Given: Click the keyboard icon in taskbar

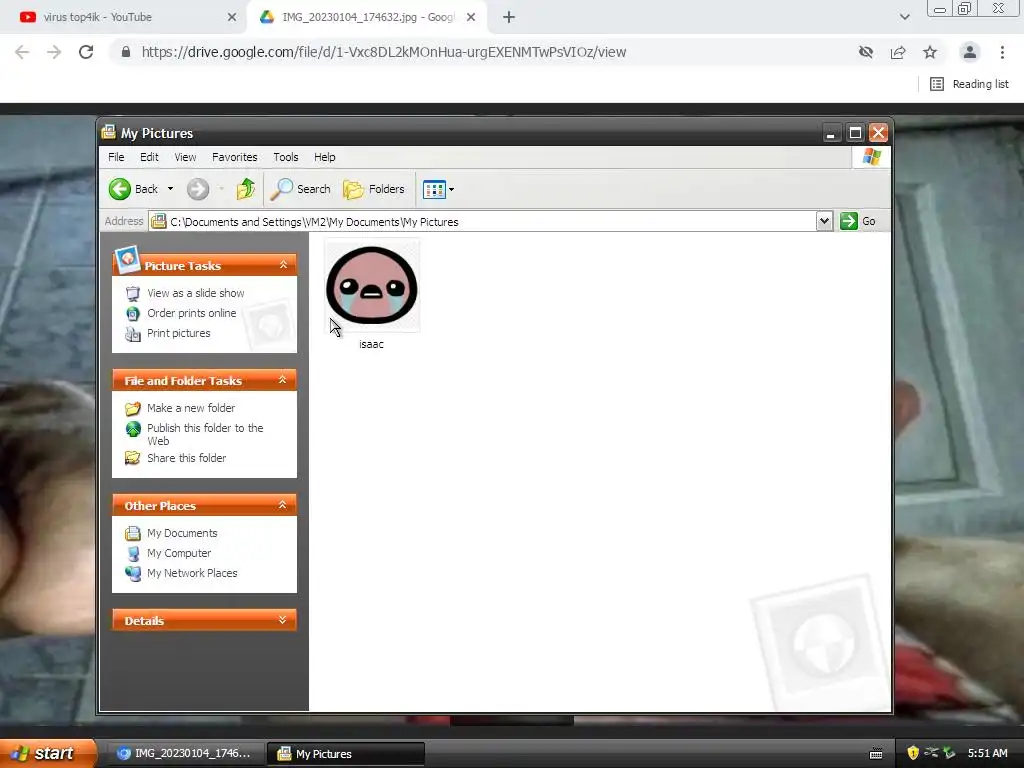Looking at the screenshot, I should click(x=876, y=754).
